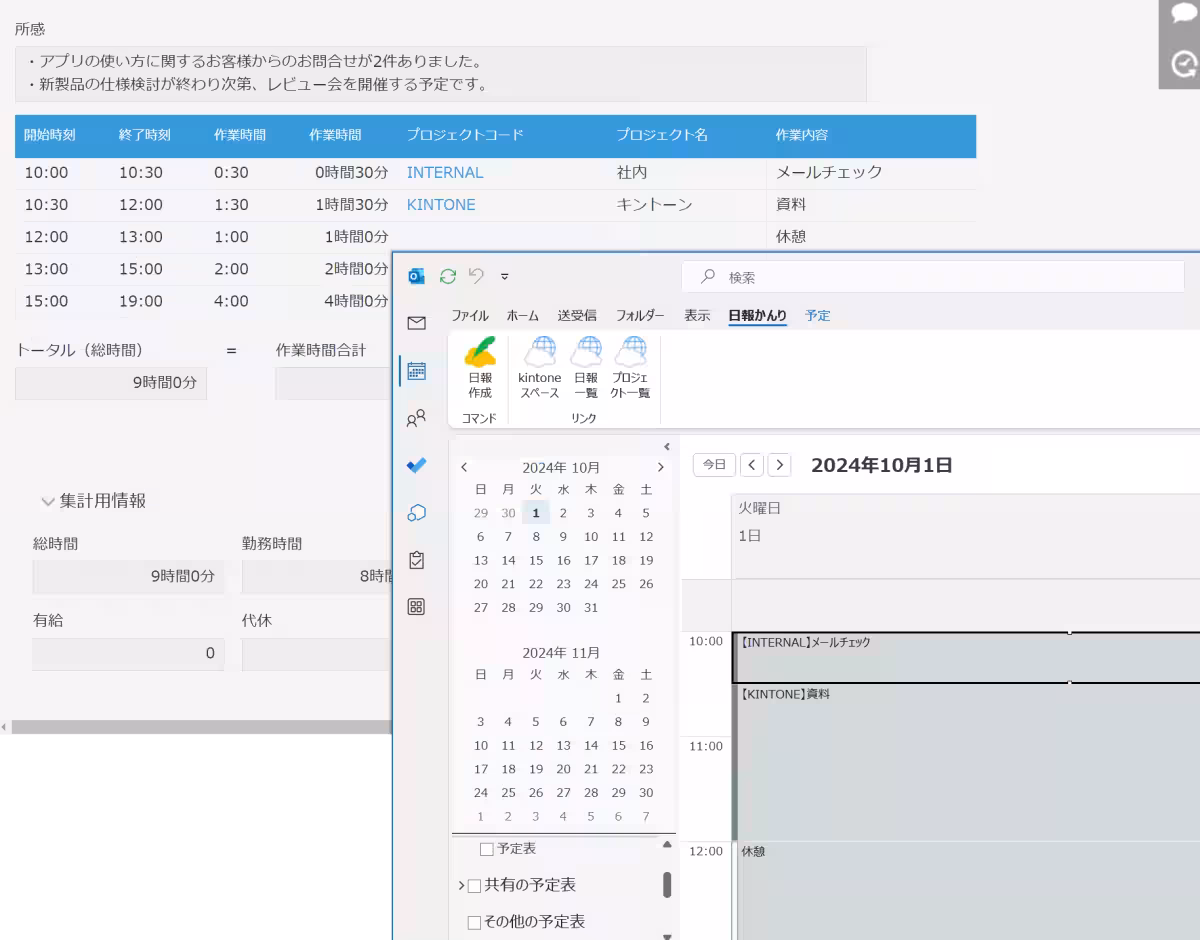Viewport: 1200px width, 940px height.
Task: Collapse the 集計用情報 section chevron
Action: tap(47, 501)
